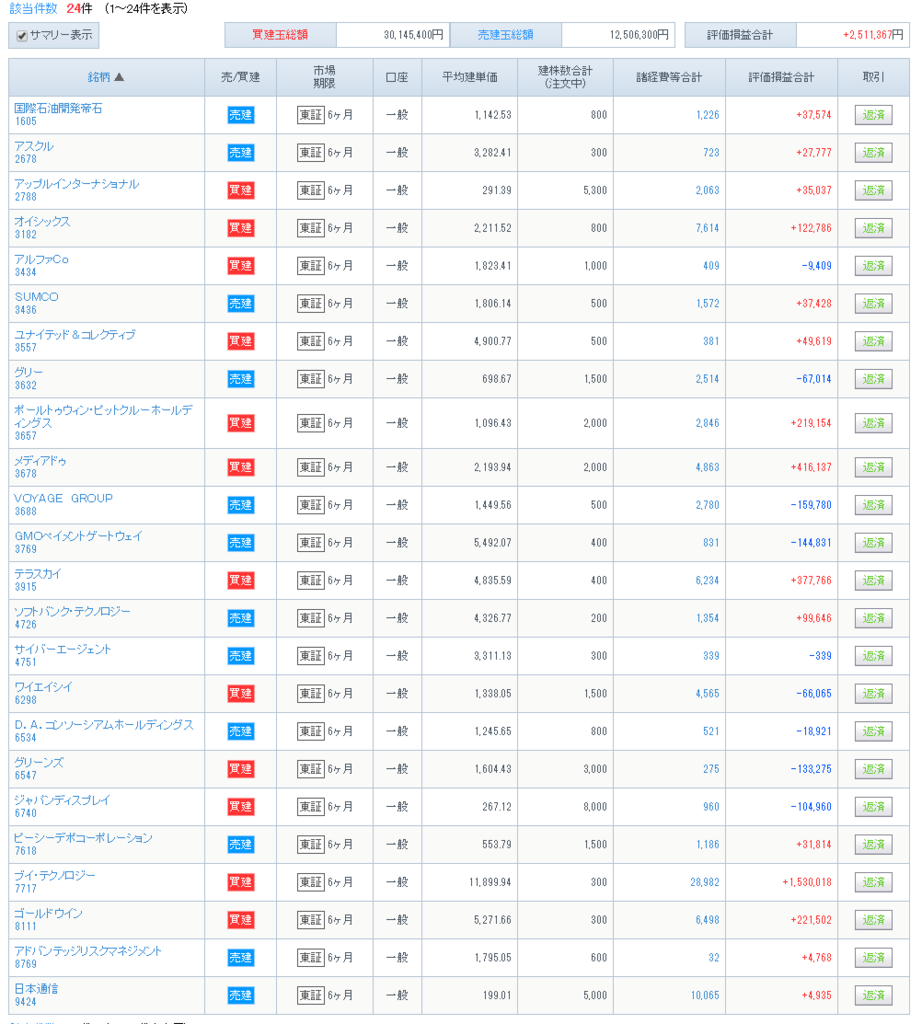Click 返済 button for テラスカイ row

pyautogui.click(x=873, y=581)
